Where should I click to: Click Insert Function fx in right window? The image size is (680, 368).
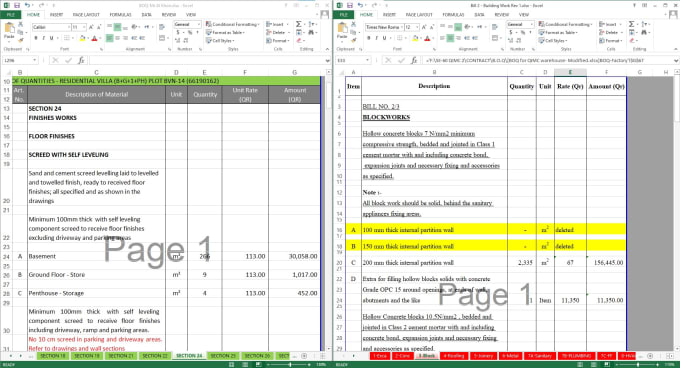coord(414,60)
